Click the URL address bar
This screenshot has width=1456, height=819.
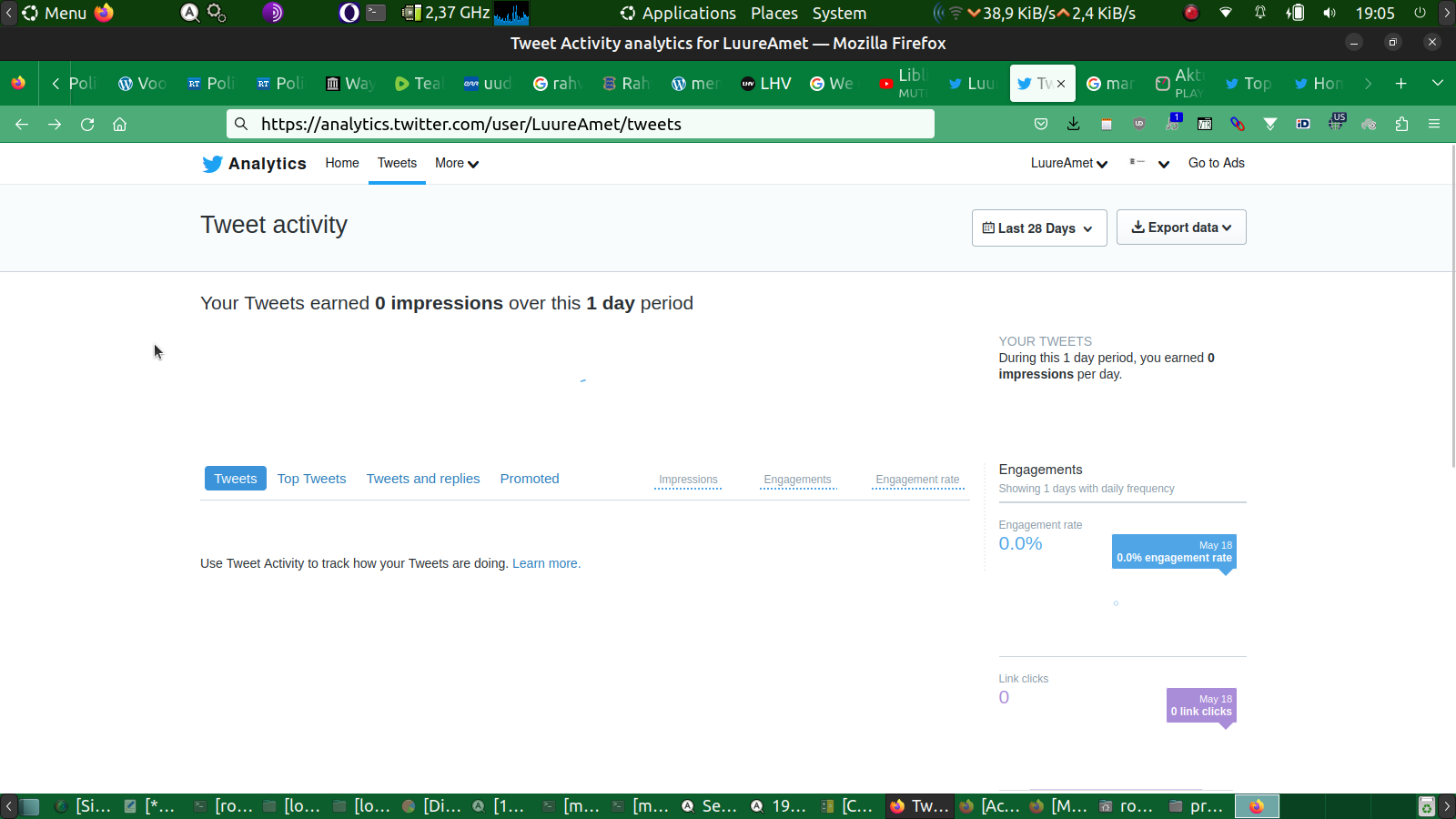click(581, 124)
